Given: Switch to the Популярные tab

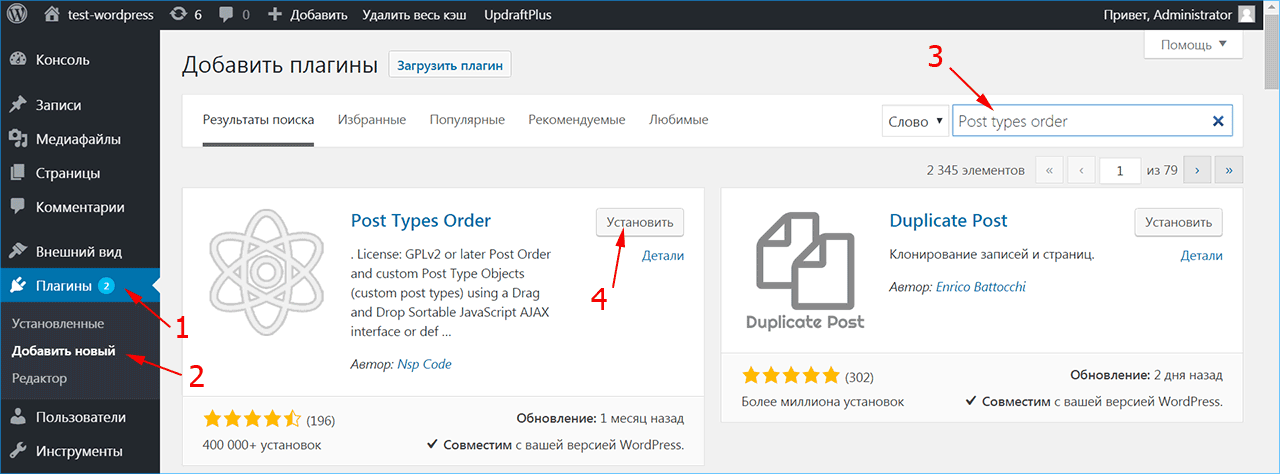Looking at the screenshot, I should tap(467, 120).
